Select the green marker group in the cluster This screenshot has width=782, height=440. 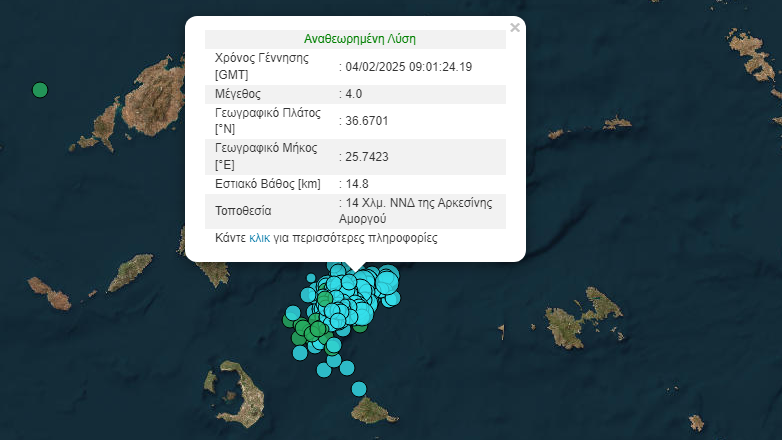(x=302, y=332)
